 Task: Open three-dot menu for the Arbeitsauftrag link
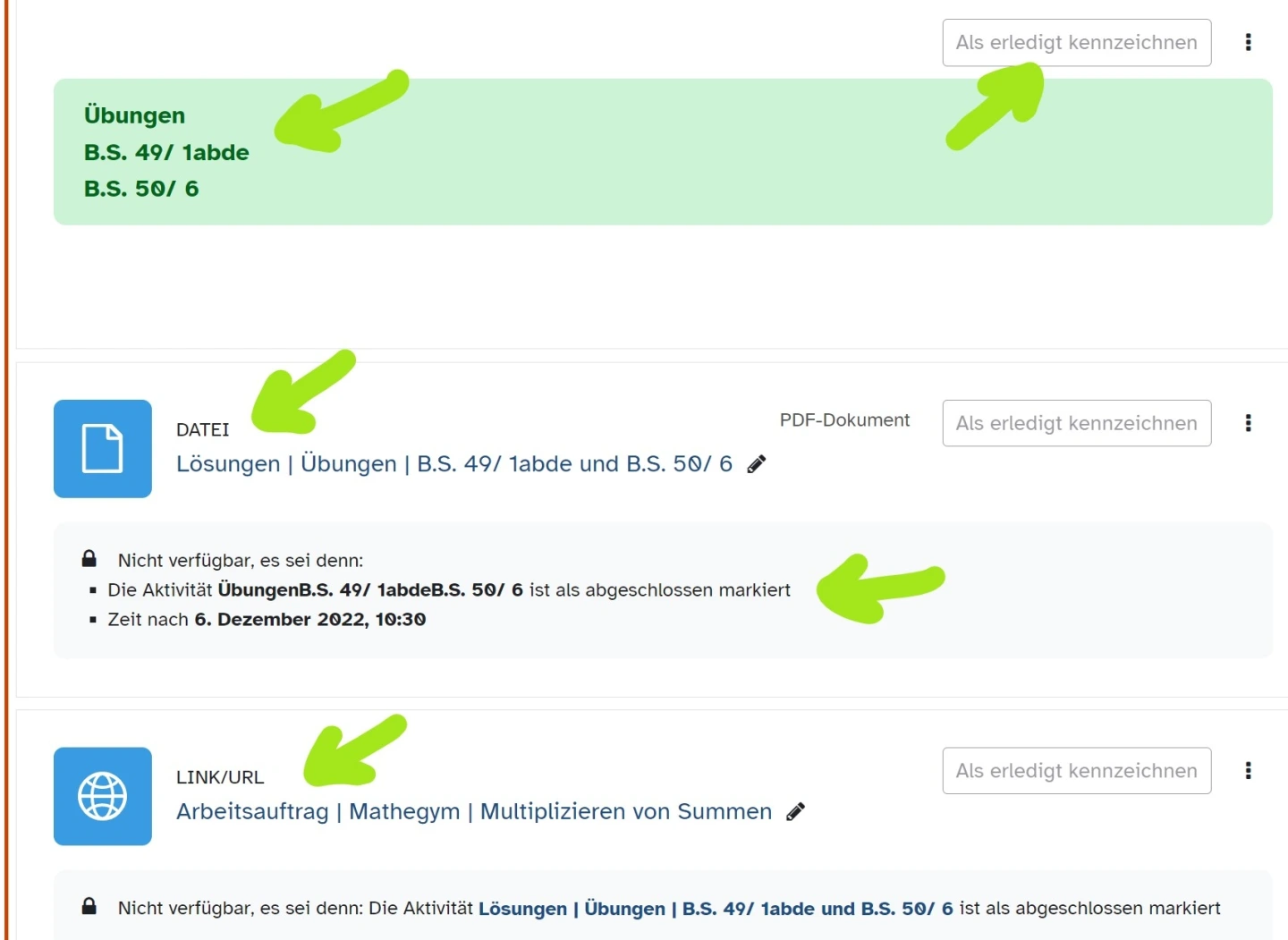[x=1248, y=771]
